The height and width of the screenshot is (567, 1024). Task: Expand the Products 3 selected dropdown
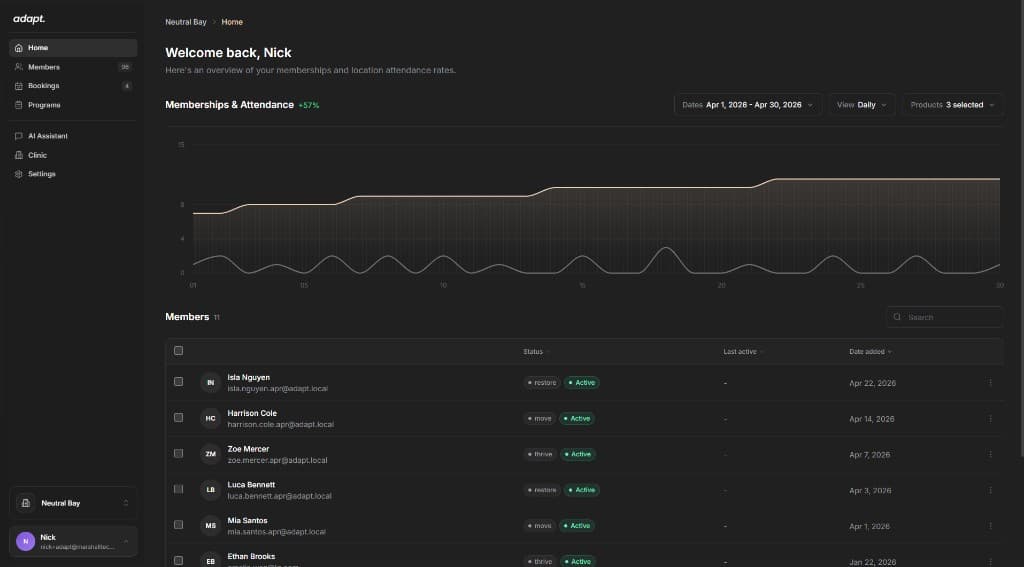[x=952, y=105]
